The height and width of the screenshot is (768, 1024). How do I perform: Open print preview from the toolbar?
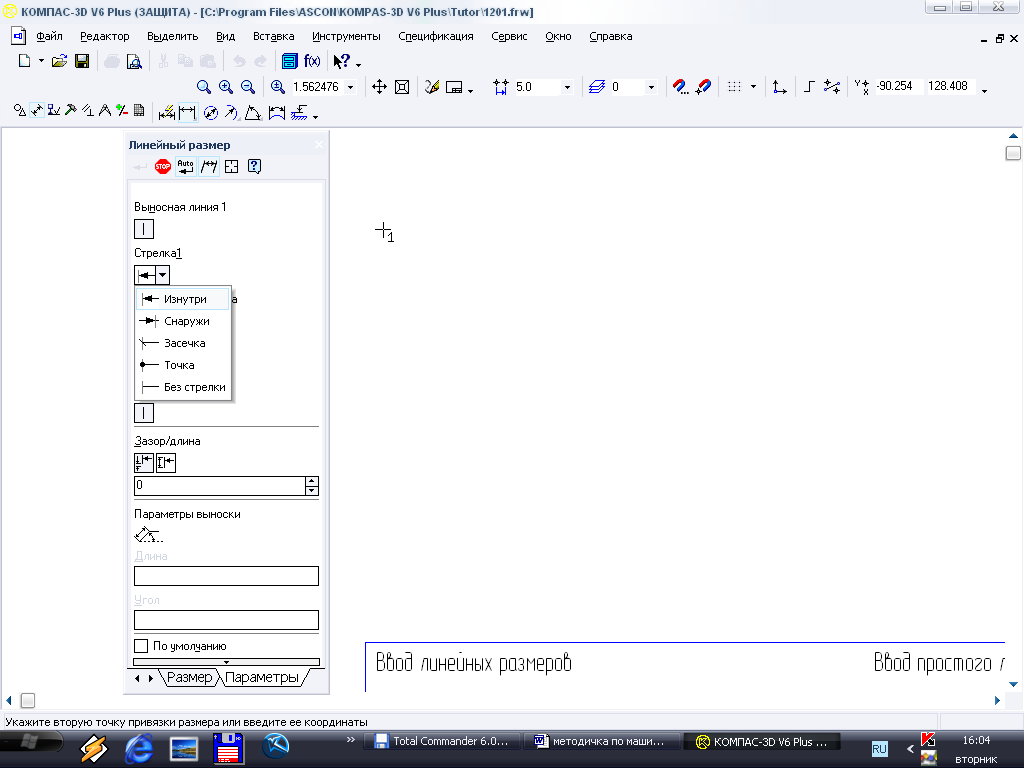(x=135, y=61)
